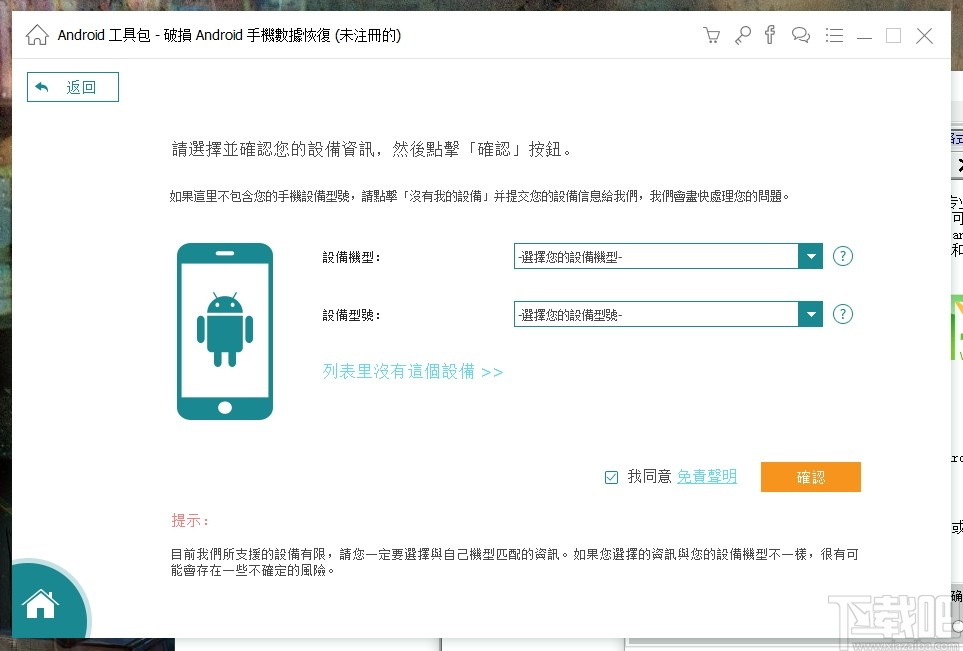
Task: Open the 設備型號 dropdown arrow
Action: [811, 314]
